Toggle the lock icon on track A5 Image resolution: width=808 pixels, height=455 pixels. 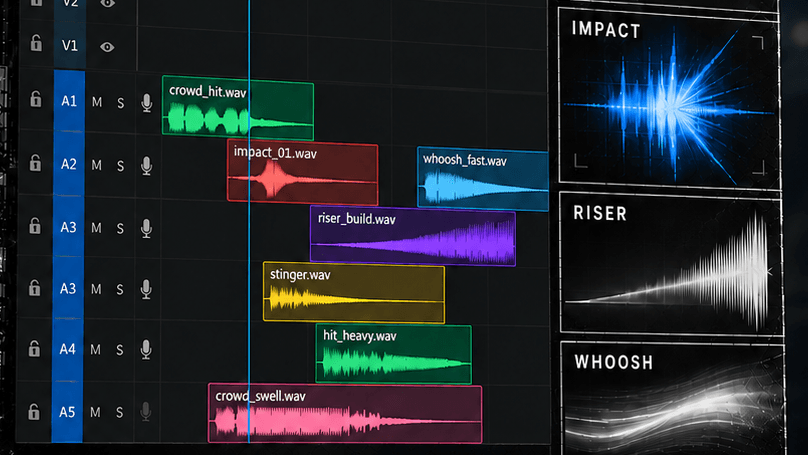[x=33, y=412]
